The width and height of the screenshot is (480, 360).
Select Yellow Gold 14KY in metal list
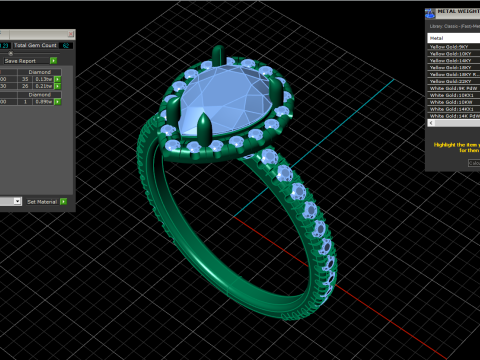pyautogui.click(x=454, y=61)
